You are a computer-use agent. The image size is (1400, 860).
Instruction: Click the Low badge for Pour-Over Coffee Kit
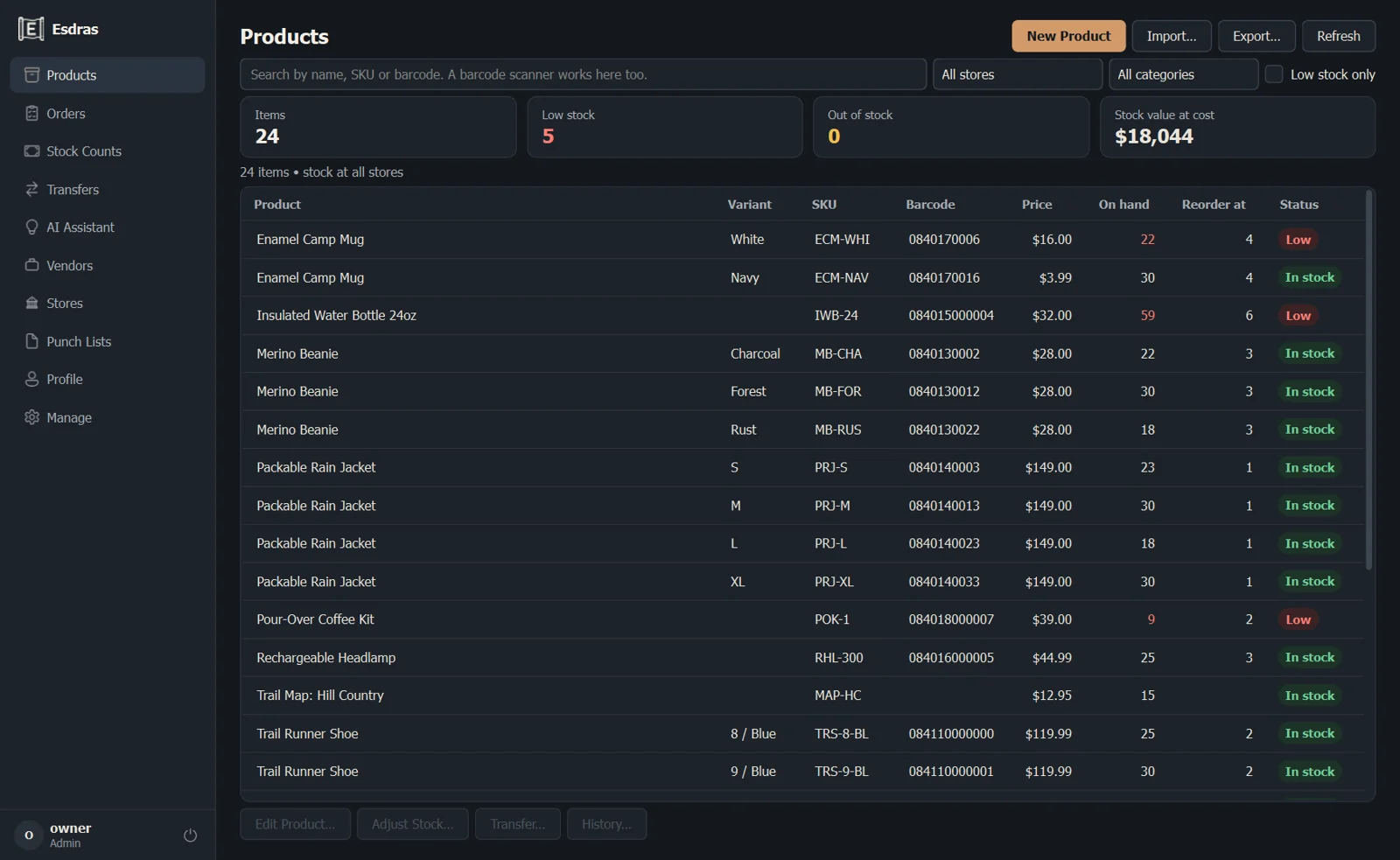pos(1298,619)
